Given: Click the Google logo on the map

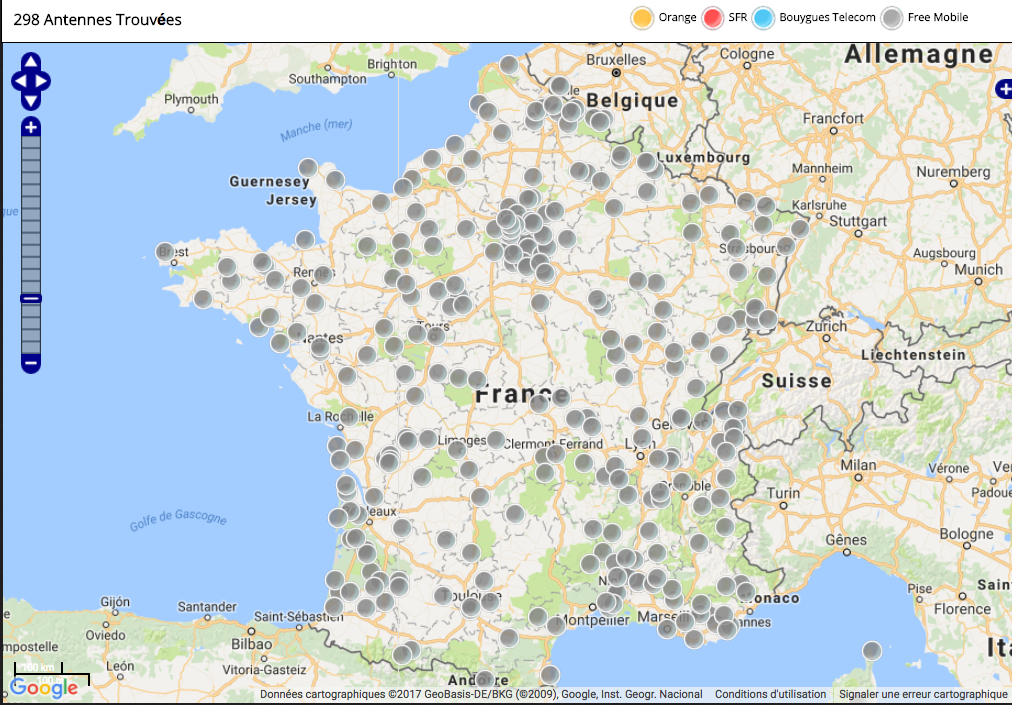Looking at the screenshot, I should tap(44, 688).
